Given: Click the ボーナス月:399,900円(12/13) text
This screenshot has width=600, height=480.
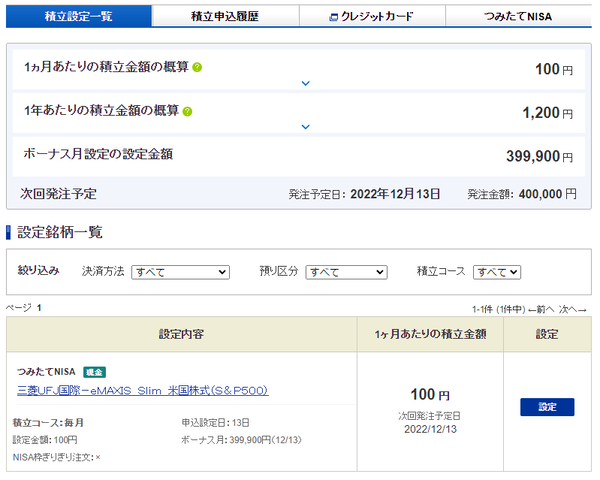Looking at the screenshot, I should coord(241,440).
